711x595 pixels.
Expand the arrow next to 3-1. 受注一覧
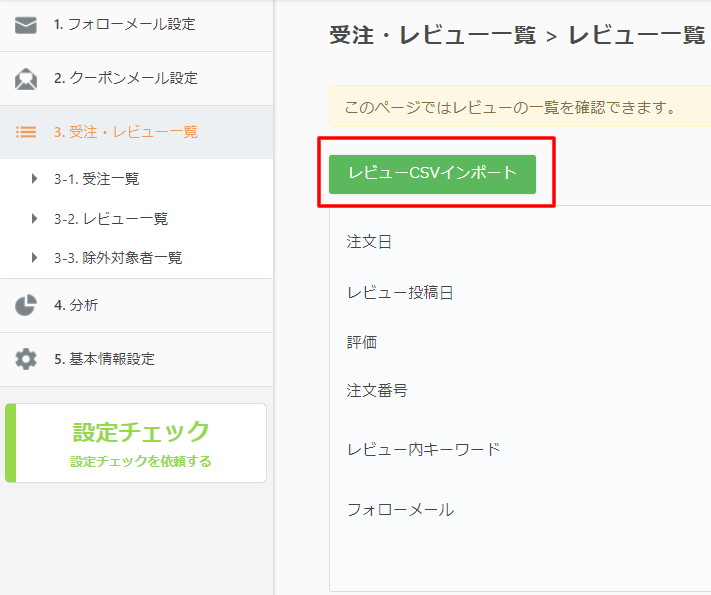(x=34, y=179)
